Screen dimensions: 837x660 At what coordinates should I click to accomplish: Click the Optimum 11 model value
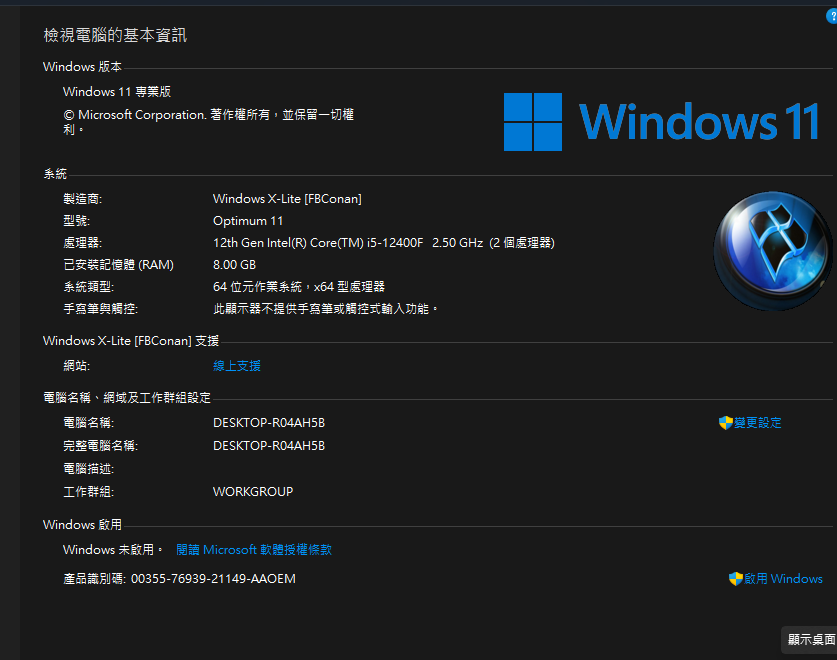click(x=248, y=221)
